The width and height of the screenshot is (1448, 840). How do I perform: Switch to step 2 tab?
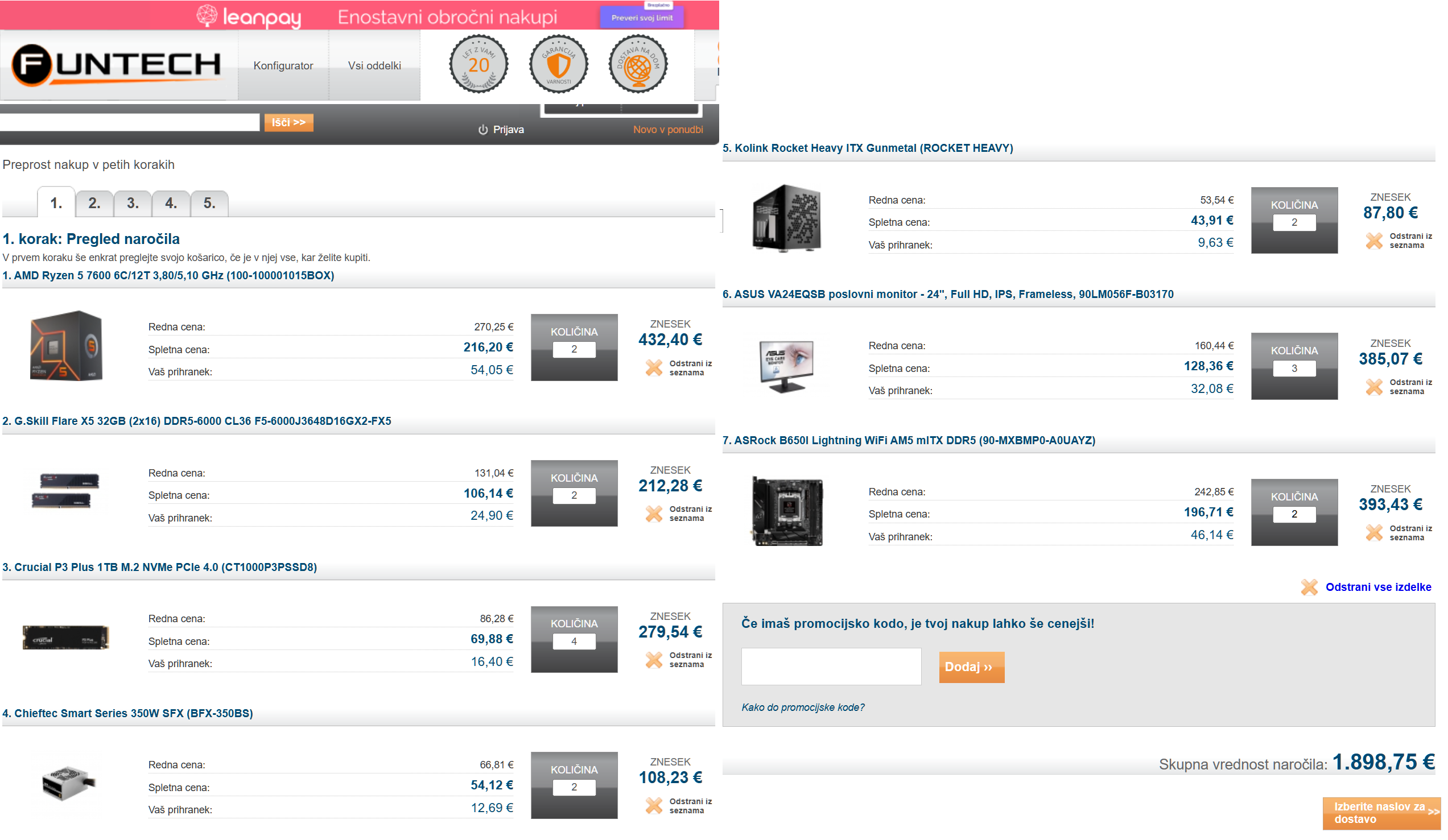point(94,204)
